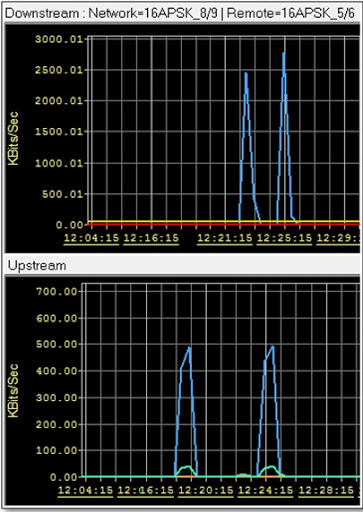The width and height of the screenshot is (363, 512).
Task: Click the Upstream time label 12:28:15
Action: 326,490
